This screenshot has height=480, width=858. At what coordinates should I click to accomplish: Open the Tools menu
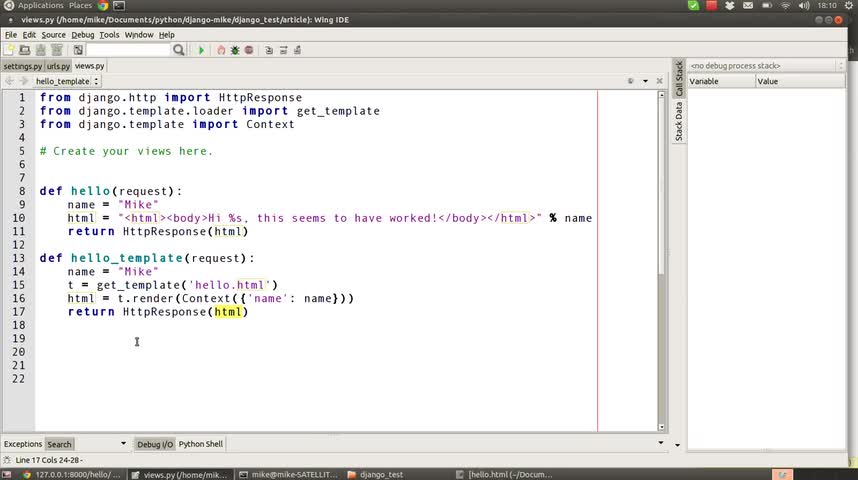[109, 34]
